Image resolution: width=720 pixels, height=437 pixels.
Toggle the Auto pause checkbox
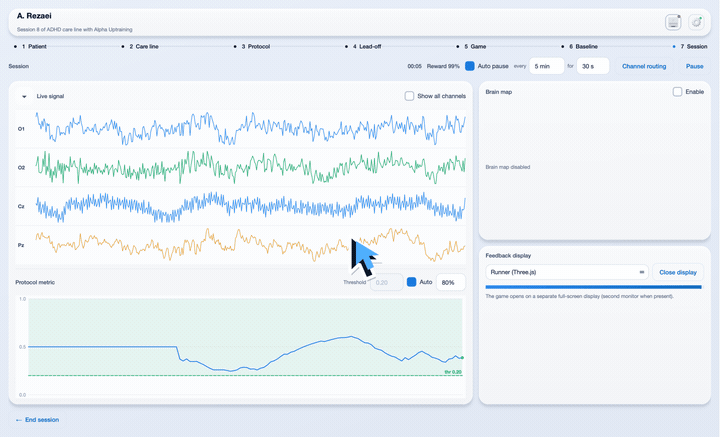pyautogui.click(x=469, y=66)
